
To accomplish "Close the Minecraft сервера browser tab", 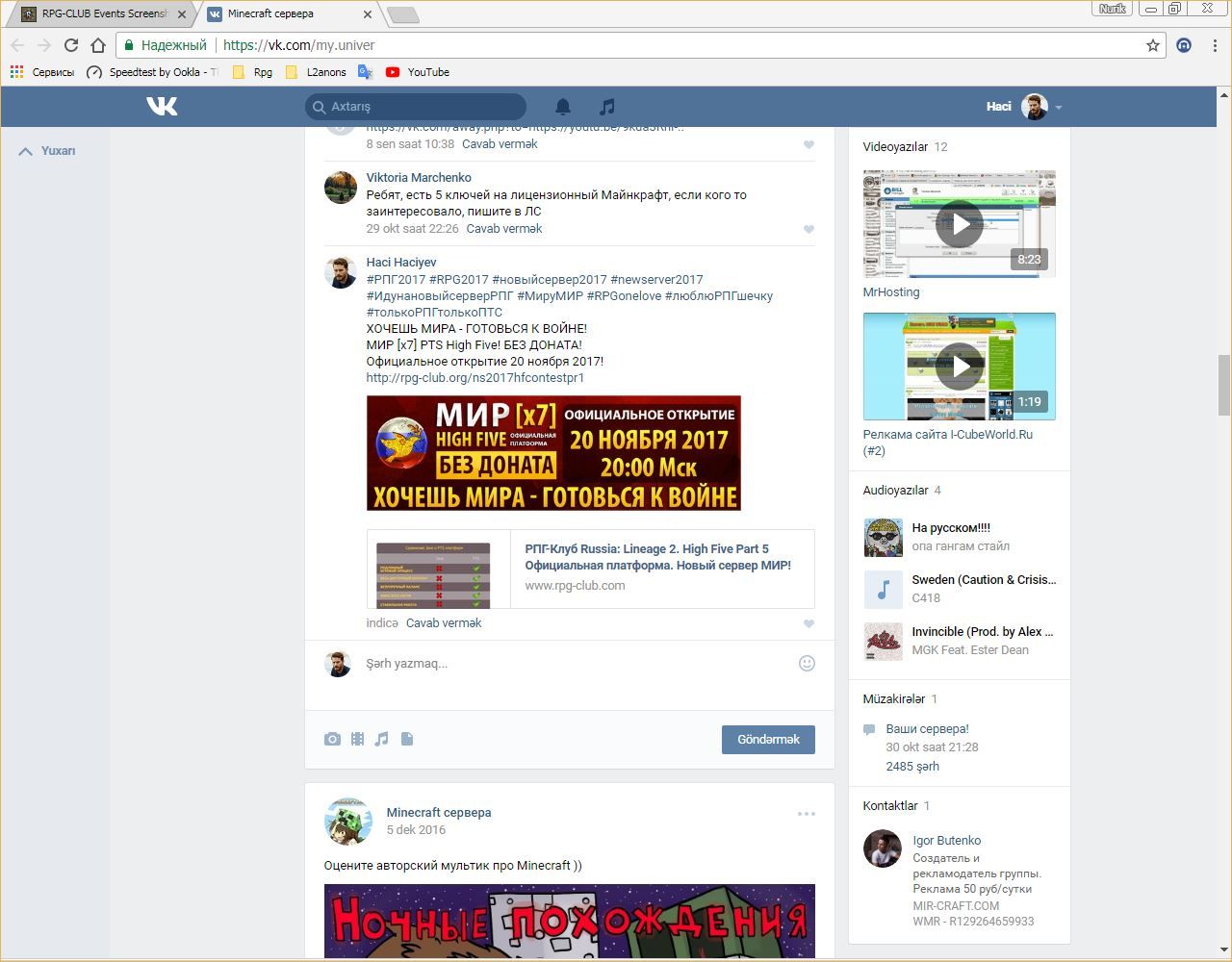I will point(368,14).
